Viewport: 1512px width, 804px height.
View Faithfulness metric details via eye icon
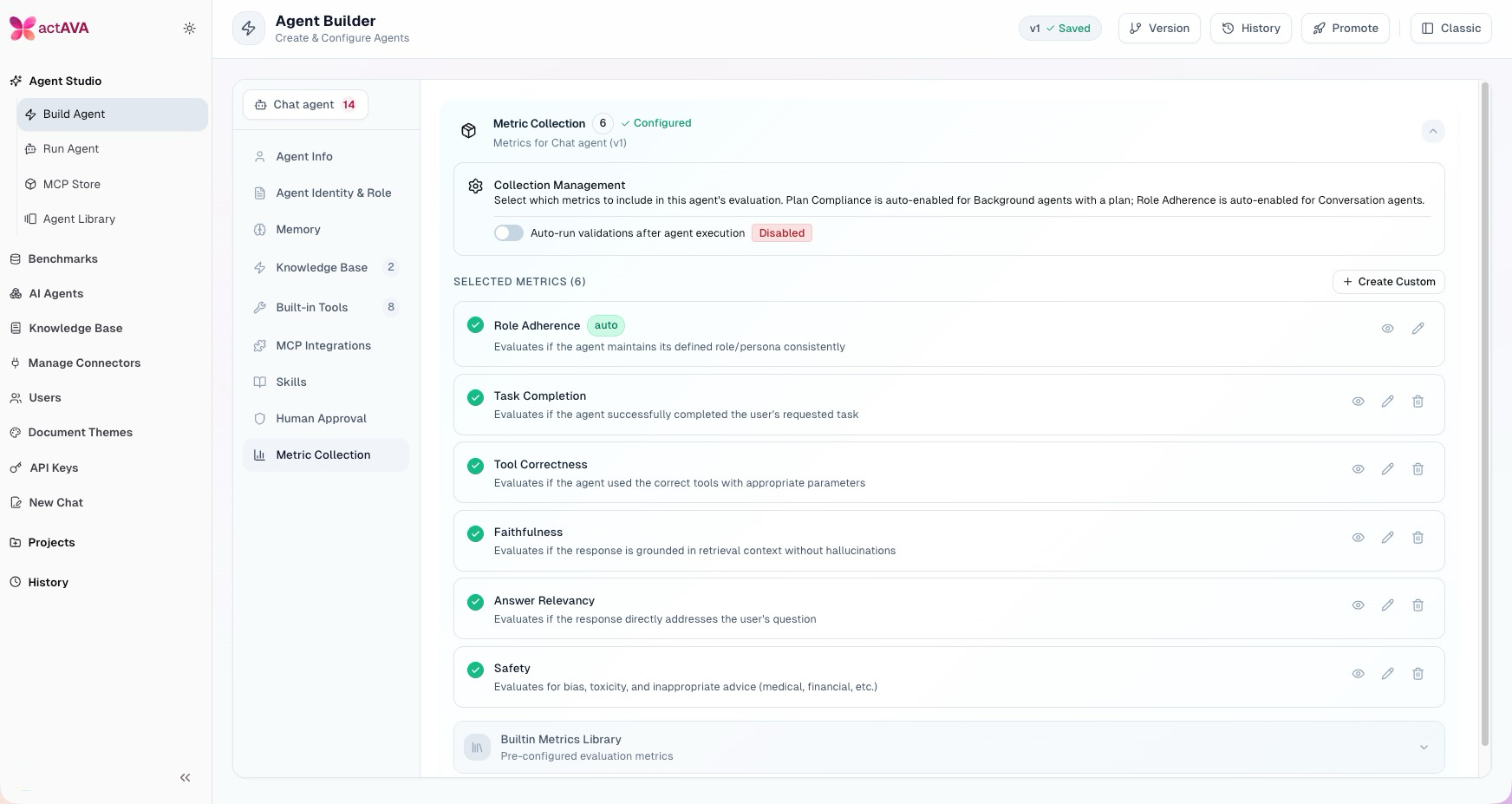[1358, 538]
